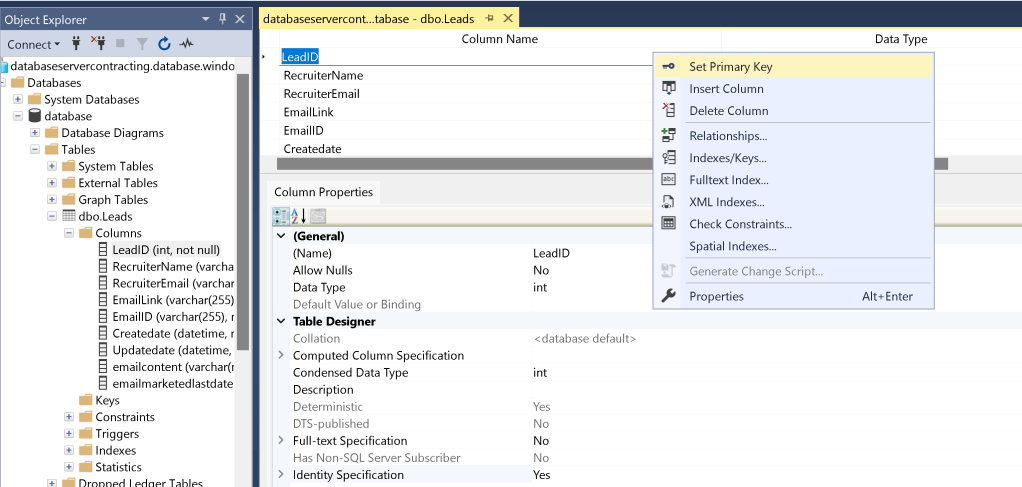Expand the System Tables node
Viewport: 1022px width, 487px height.
pyautogui.click(x=51, y=166)
